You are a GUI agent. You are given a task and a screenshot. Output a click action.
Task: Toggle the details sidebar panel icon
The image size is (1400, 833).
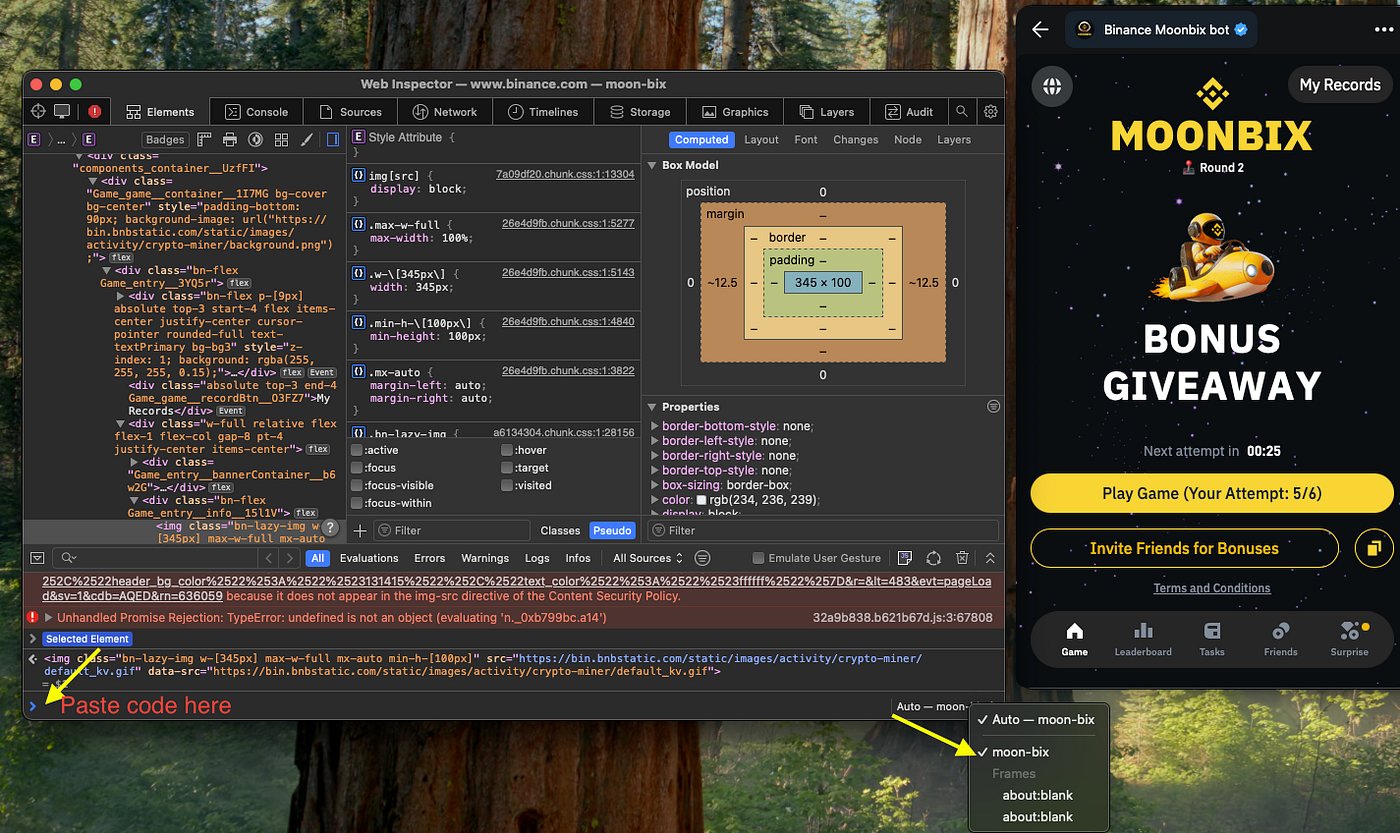click(x=331, y=140)
